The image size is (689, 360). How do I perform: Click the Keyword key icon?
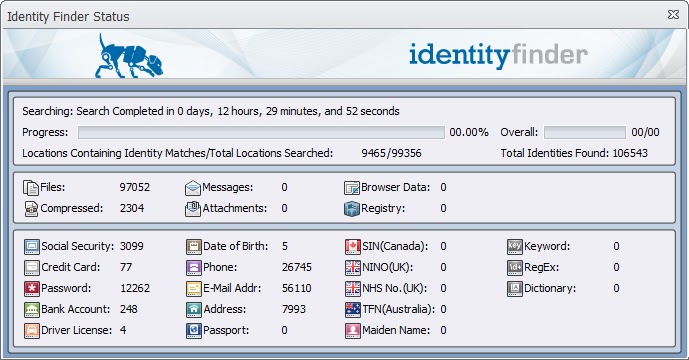(x=515, y=247)
